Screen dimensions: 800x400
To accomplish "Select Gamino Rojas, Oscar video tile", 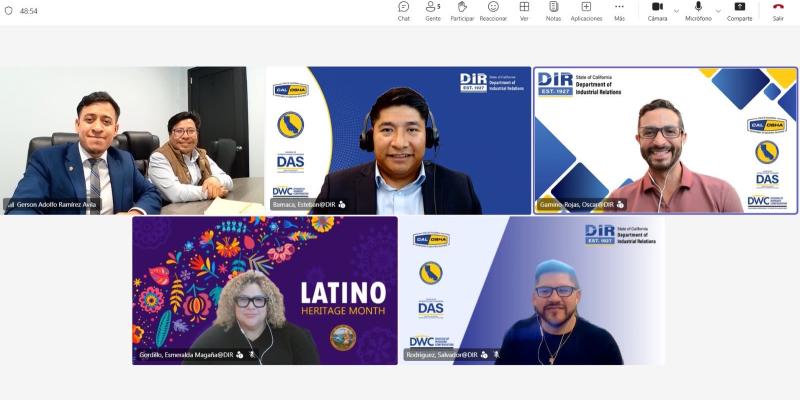I will [x=665, y=140].
